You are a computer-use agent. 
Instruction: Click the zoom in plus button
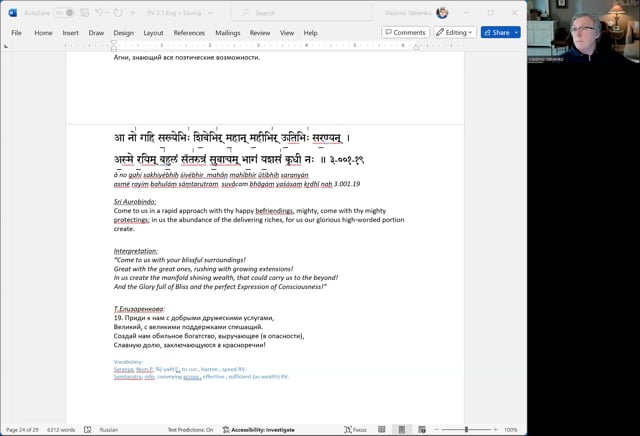(496, 429)
